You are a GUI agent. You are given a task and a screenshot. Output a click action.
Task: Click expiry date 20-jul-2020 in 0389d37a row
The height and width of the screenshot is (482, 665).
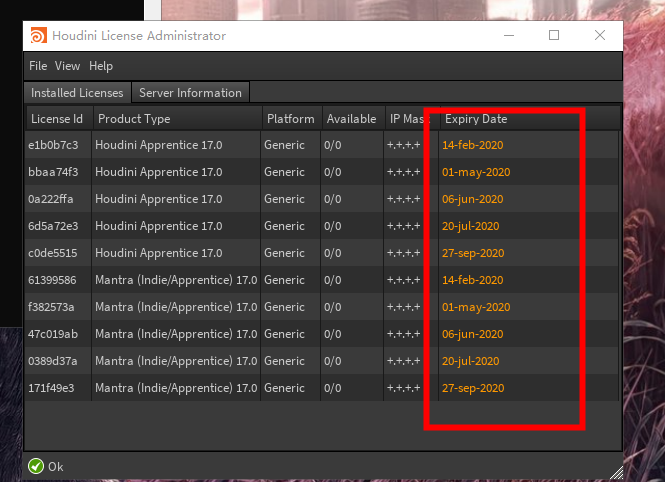[470, 361]
